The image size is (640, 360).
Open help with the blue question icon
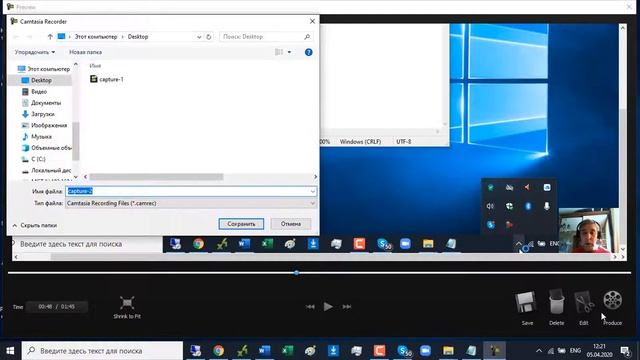click(309, 52)
